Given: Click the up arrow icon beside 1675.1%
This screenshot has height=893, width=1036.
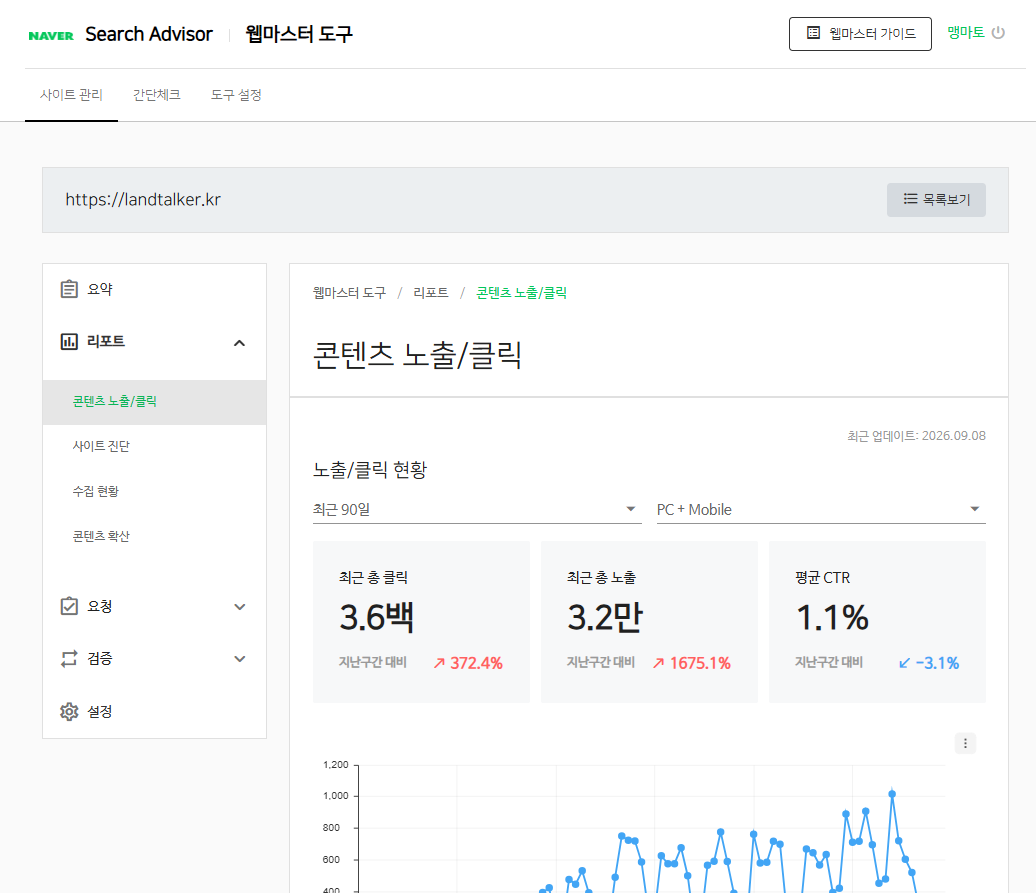Looking at the screenshot, I should (659, 663).
